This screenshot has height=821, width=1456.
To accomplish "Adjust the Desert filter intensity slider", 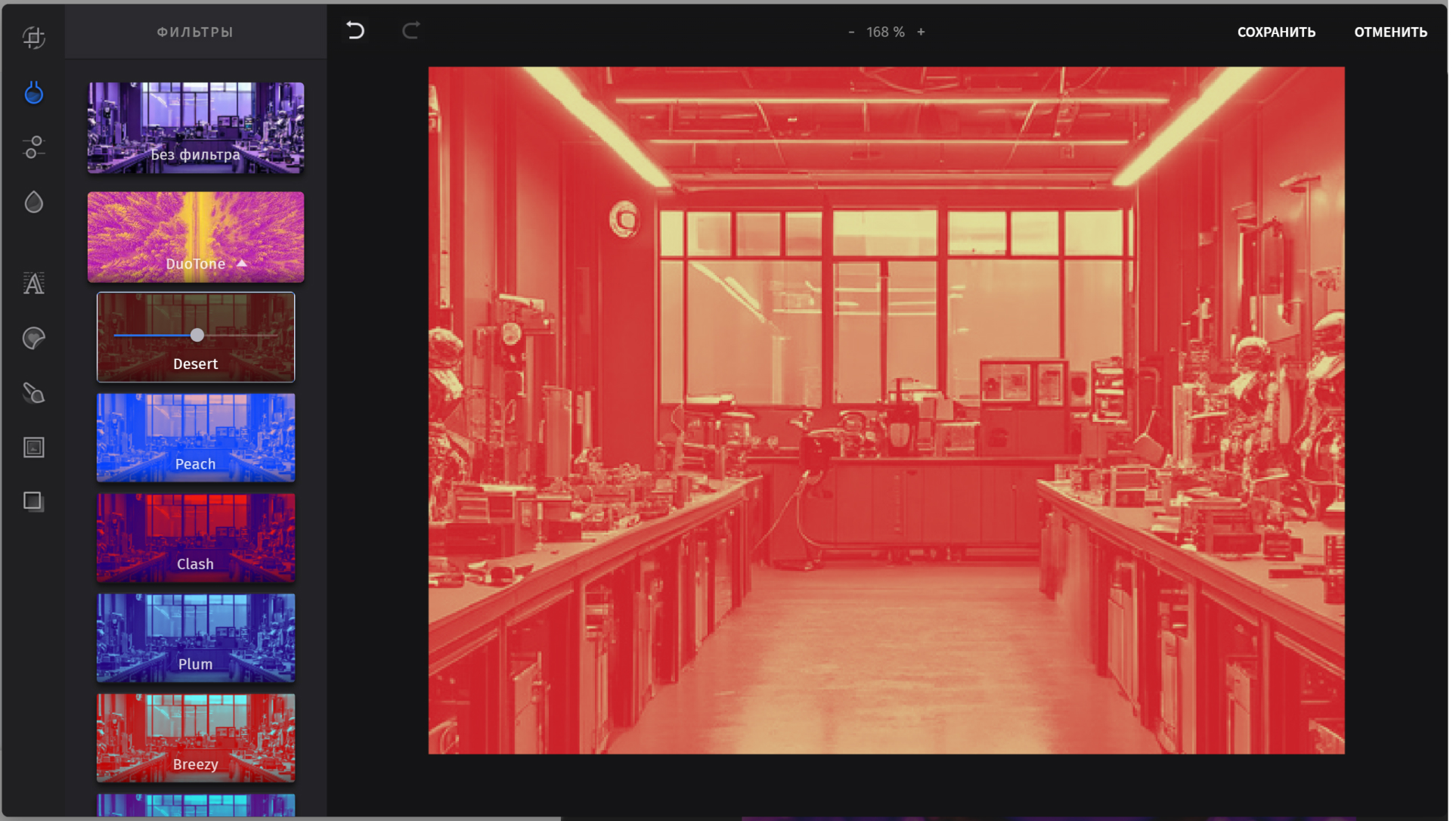I will 197,335.
